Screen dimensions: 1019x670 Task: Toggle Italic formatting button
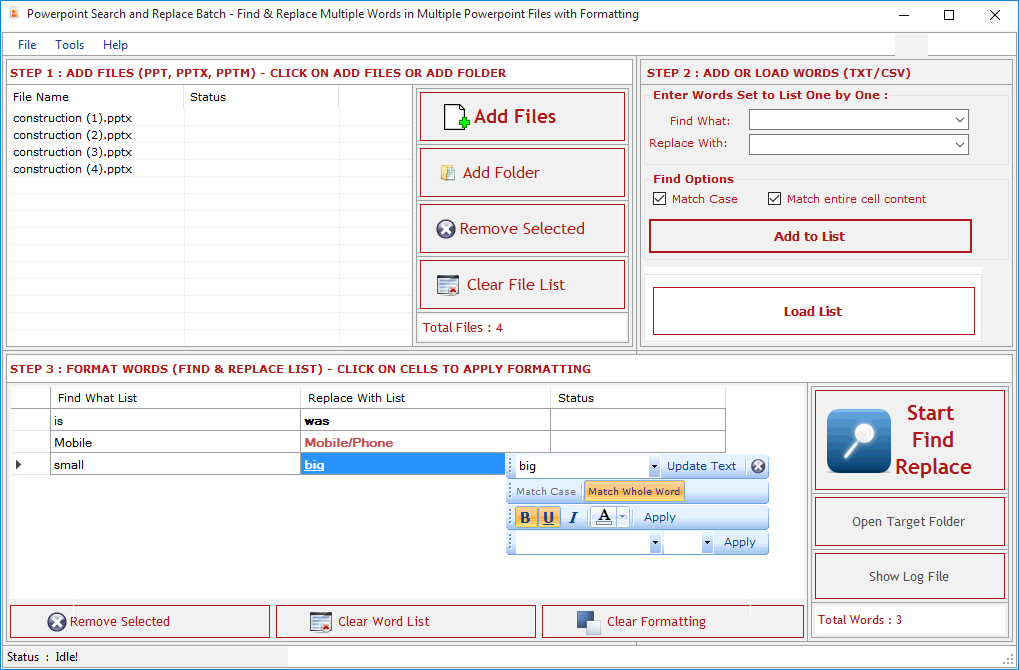coord(573,517)
